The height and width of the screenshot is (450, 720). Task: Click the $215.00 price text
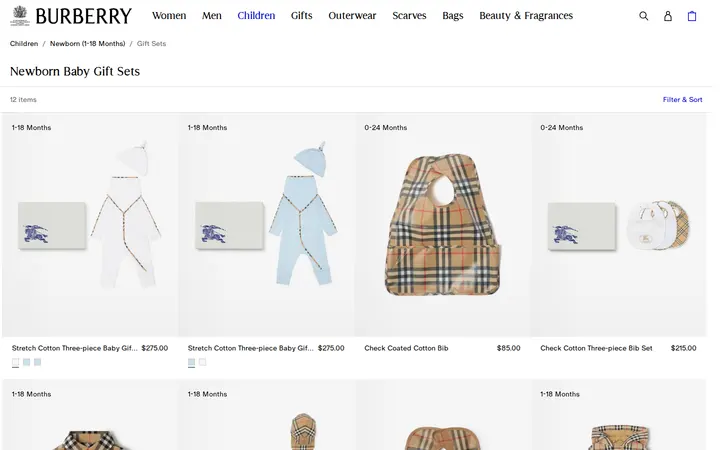click(683, 348)
